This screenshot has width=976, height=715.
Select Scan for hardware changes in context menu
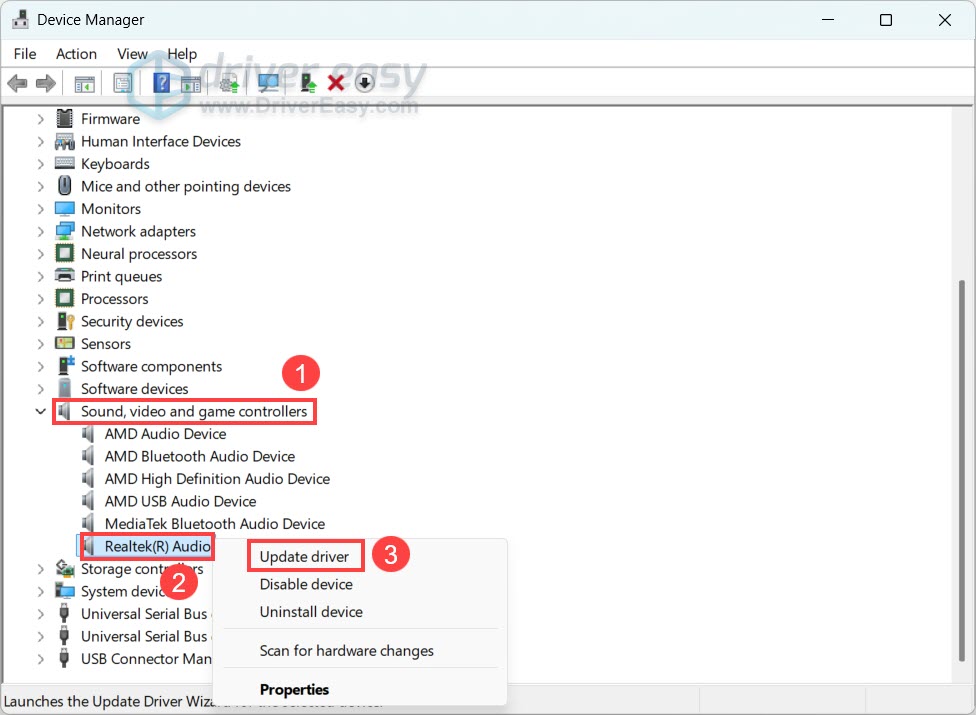(347, 651)
